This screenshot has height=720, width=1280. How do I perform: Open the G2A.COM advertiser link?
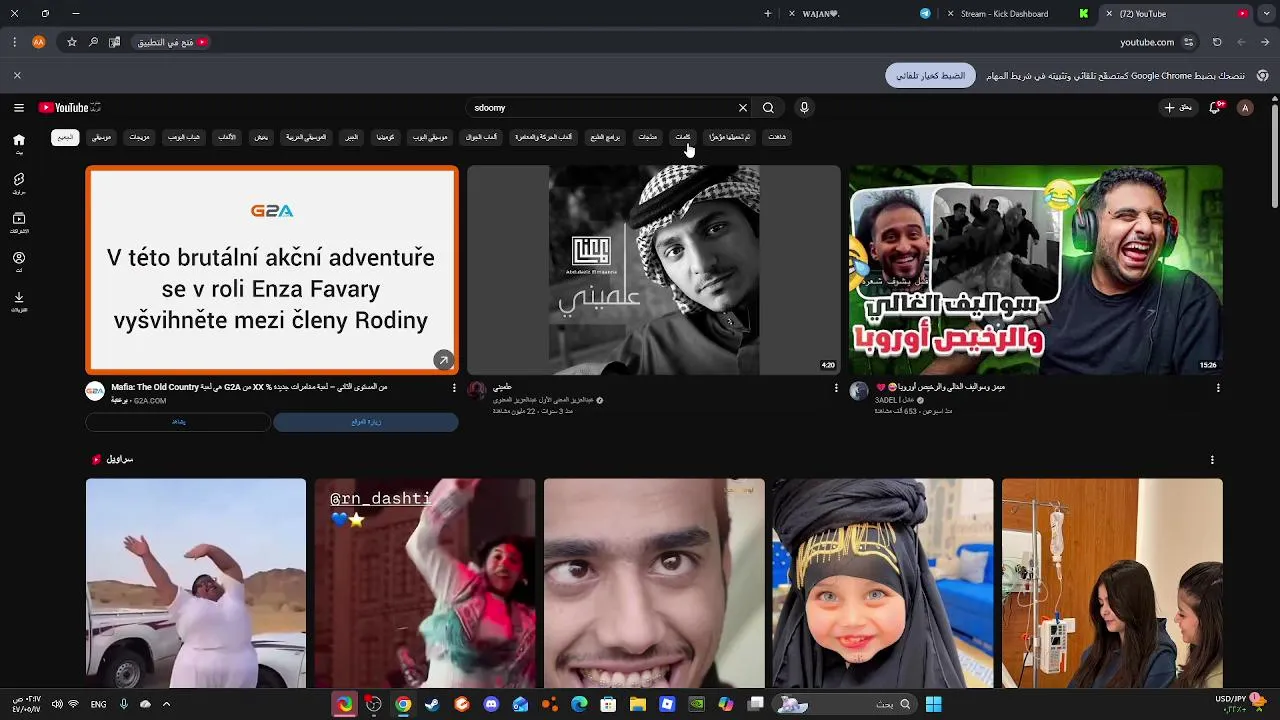(150, 400)
